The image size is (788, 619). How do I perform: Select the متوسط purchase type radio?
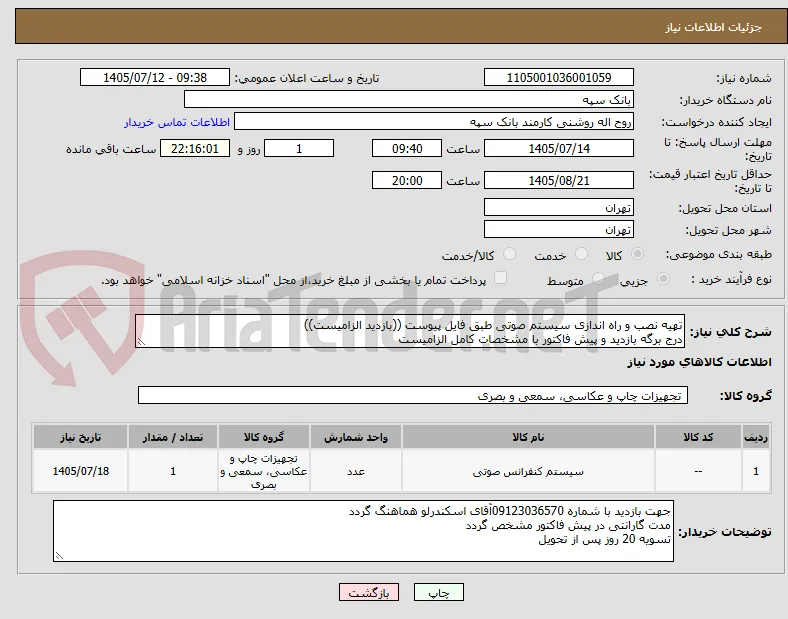pos(598,279)
